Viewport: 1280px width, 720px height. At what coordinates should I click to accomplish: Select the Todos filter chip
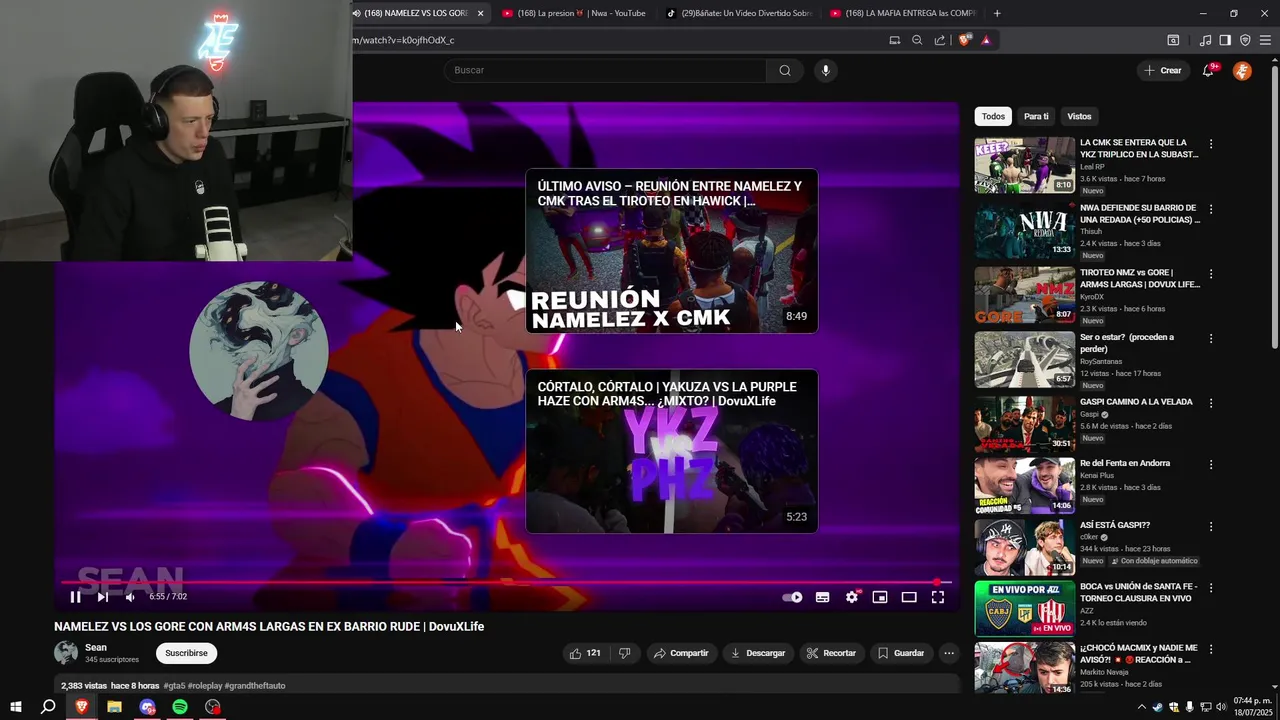(x=993, y=116)
